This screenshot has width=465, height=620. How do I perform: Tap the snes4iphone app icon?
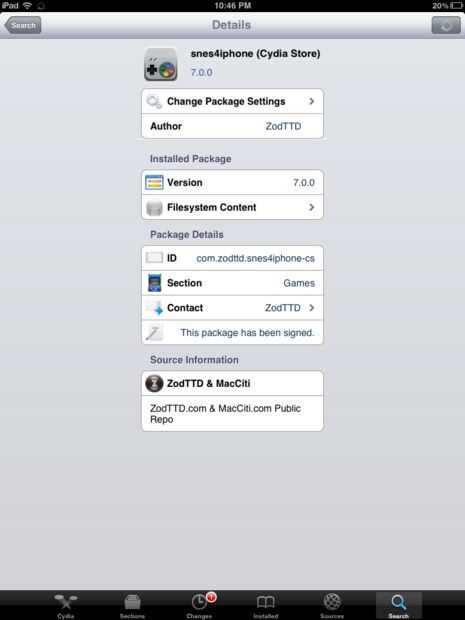pos(161,64)
